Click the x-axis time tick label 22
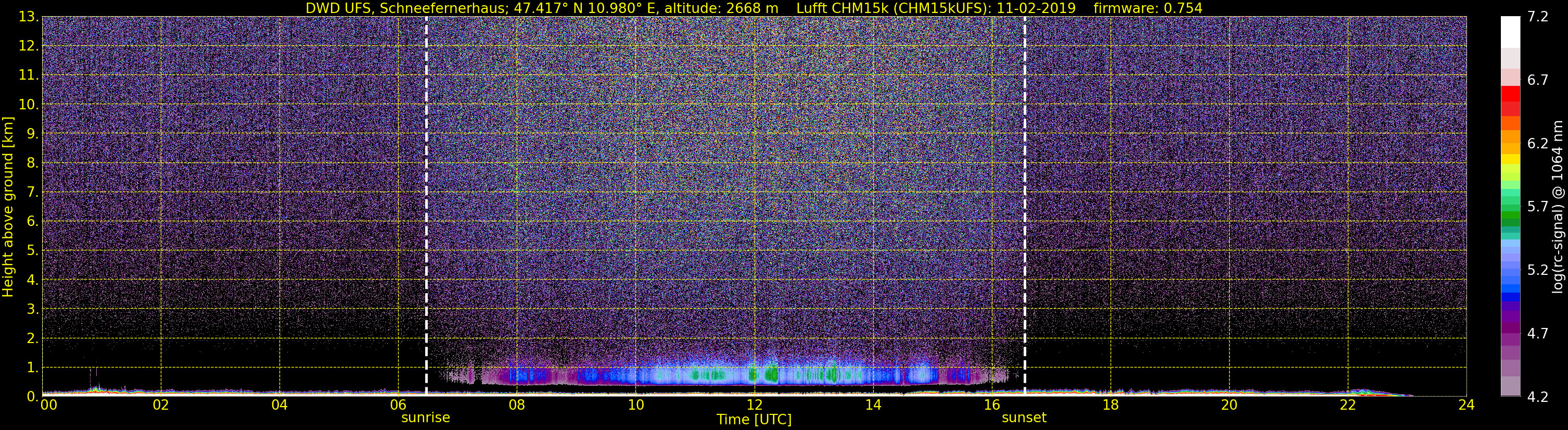Image resolution: width=1568 pixels, height=430 pixels. [x=1348, y=406]
